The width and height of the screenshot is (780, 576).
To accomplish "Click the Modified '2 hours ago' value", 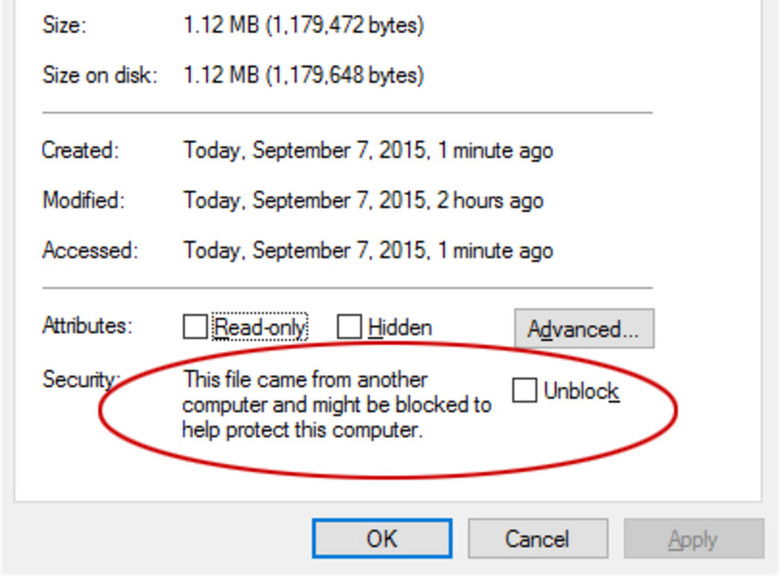I will [363, 200].
